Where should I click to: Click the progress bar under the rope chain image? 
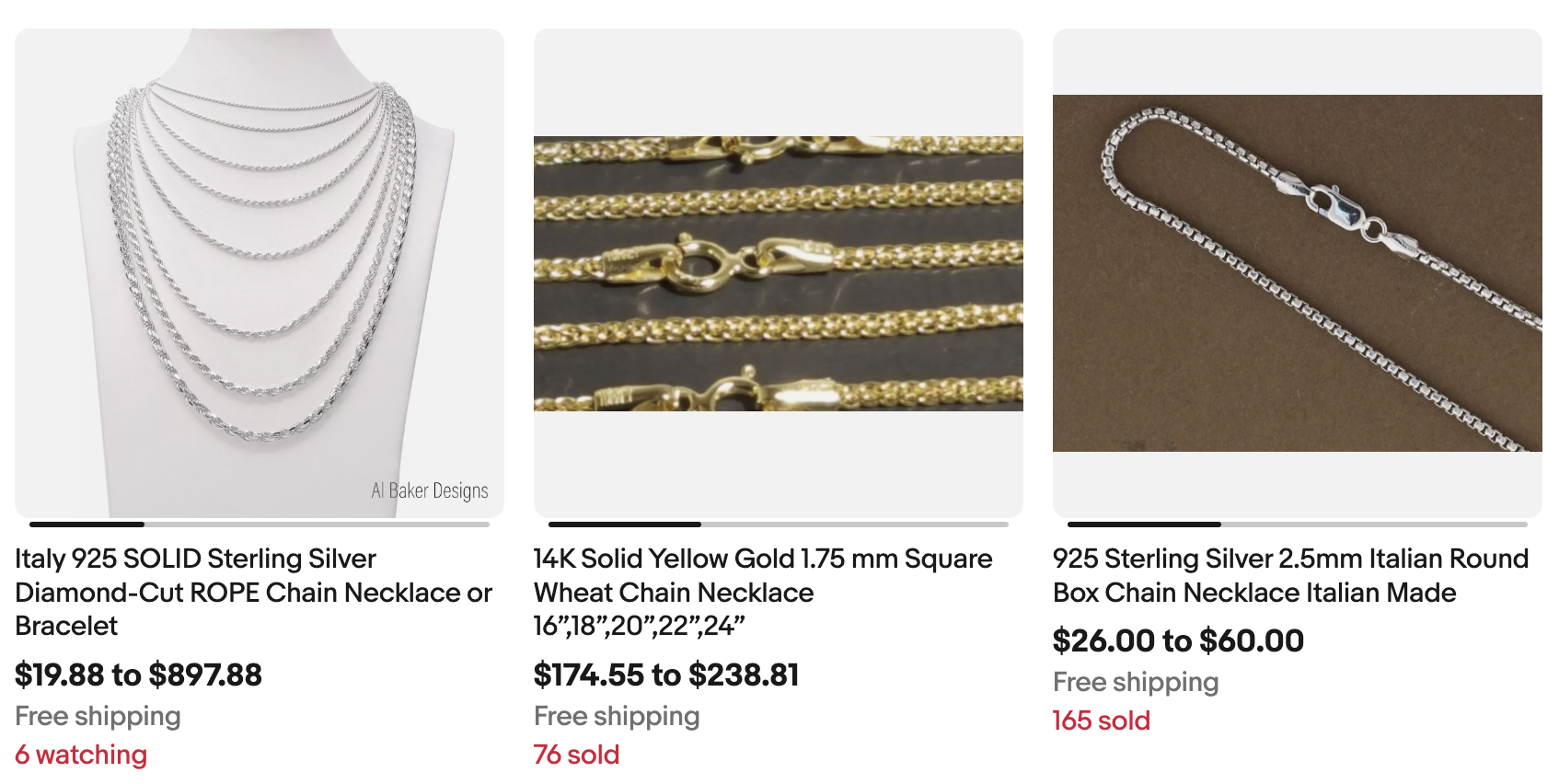[x=258, y=525]
